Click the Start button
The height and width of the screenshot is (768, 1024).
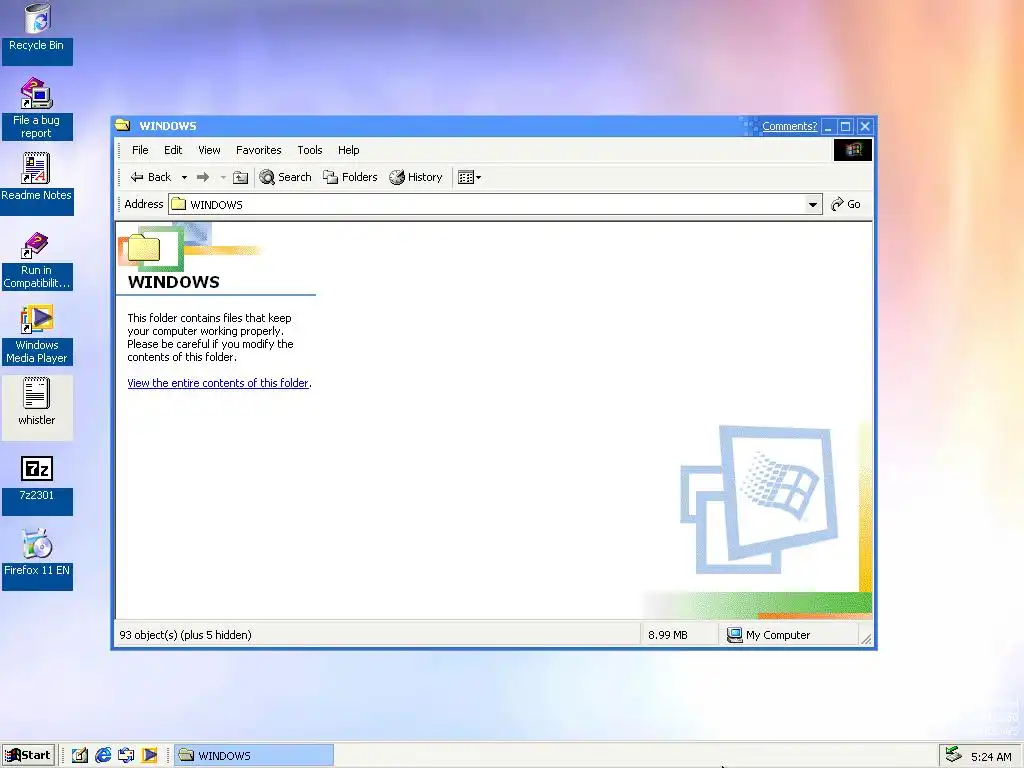[x=28, y=756]
